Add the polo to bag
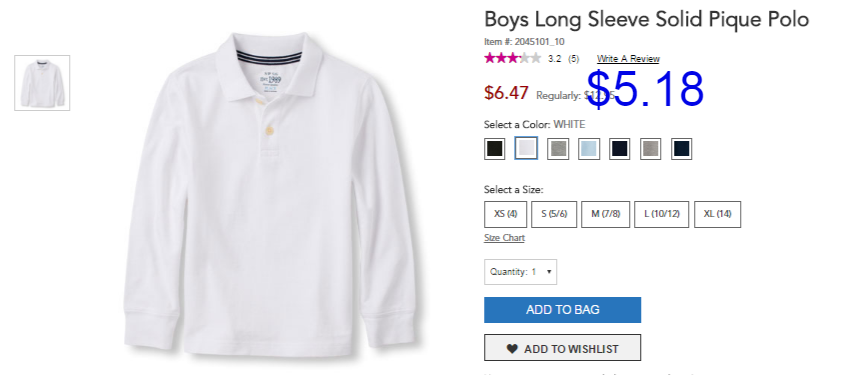The image size is (863, 375). point(562,310)
